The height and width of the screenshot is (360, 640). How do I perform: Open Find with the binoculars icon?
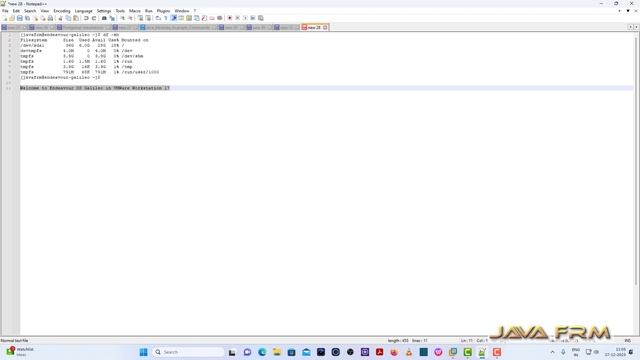click(104, 18)
